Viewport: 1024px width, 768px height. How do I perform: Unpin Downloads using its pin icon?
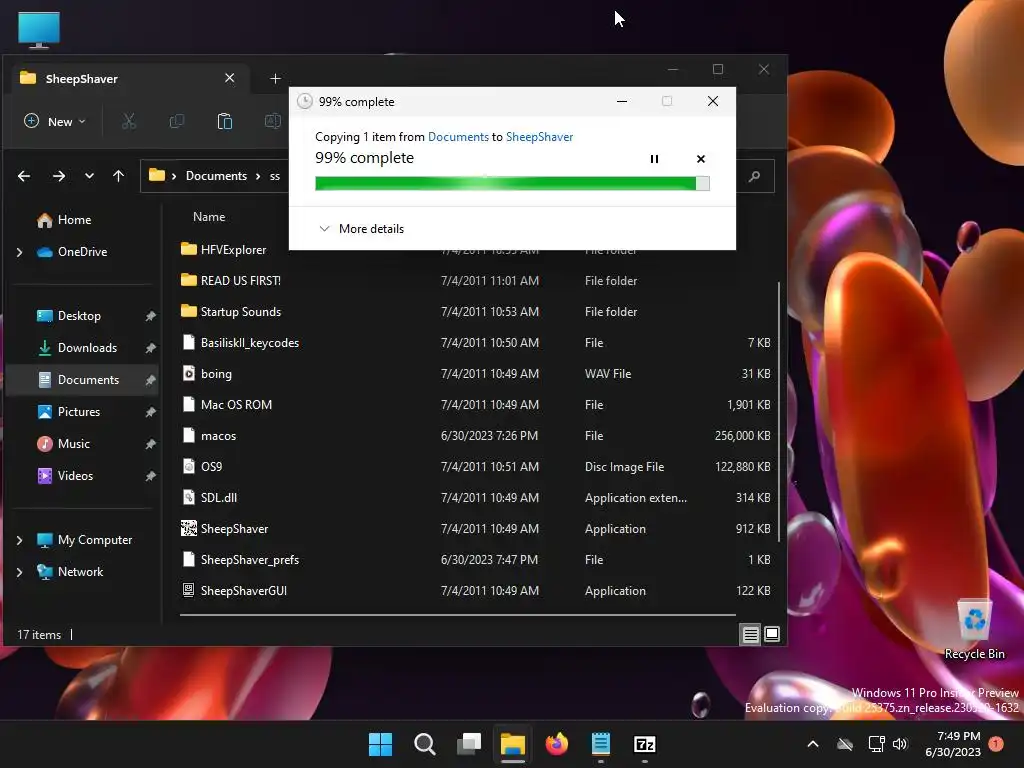[150, 348]
